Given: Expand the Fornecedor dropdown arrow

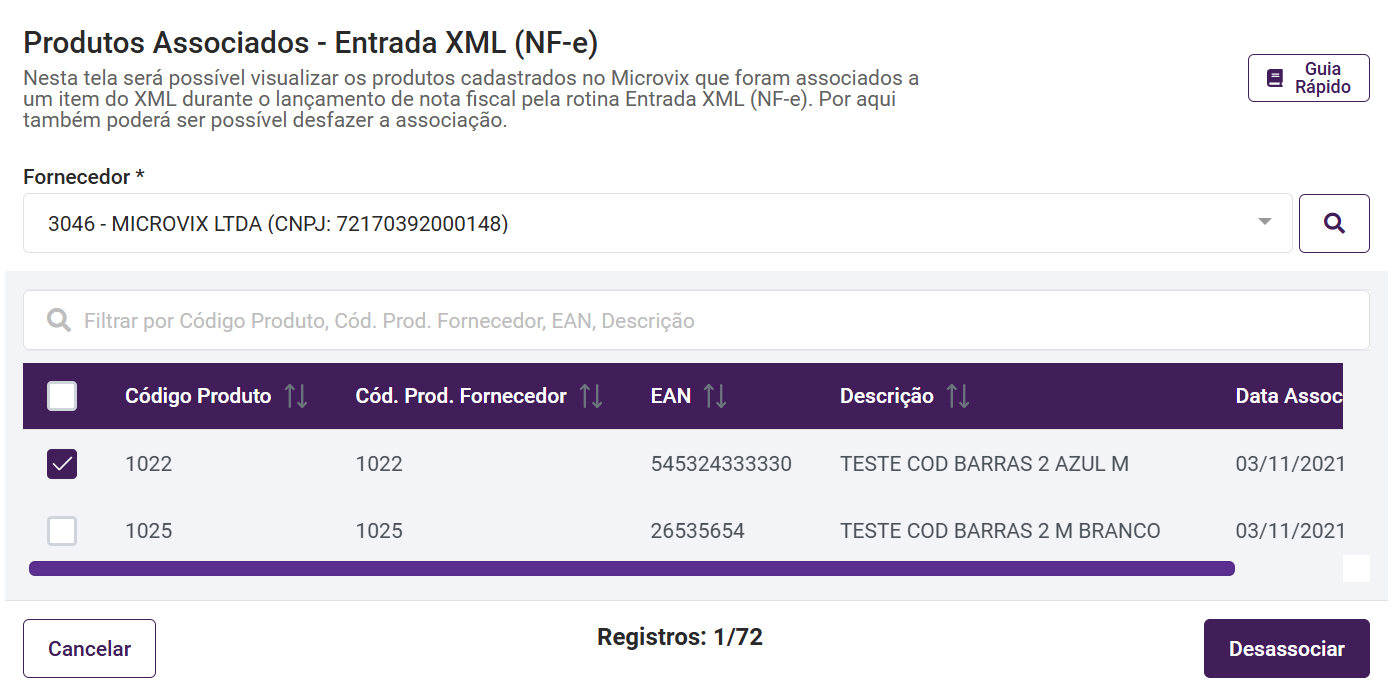Looking at the screenshot, I should [x=1265, y=222].
